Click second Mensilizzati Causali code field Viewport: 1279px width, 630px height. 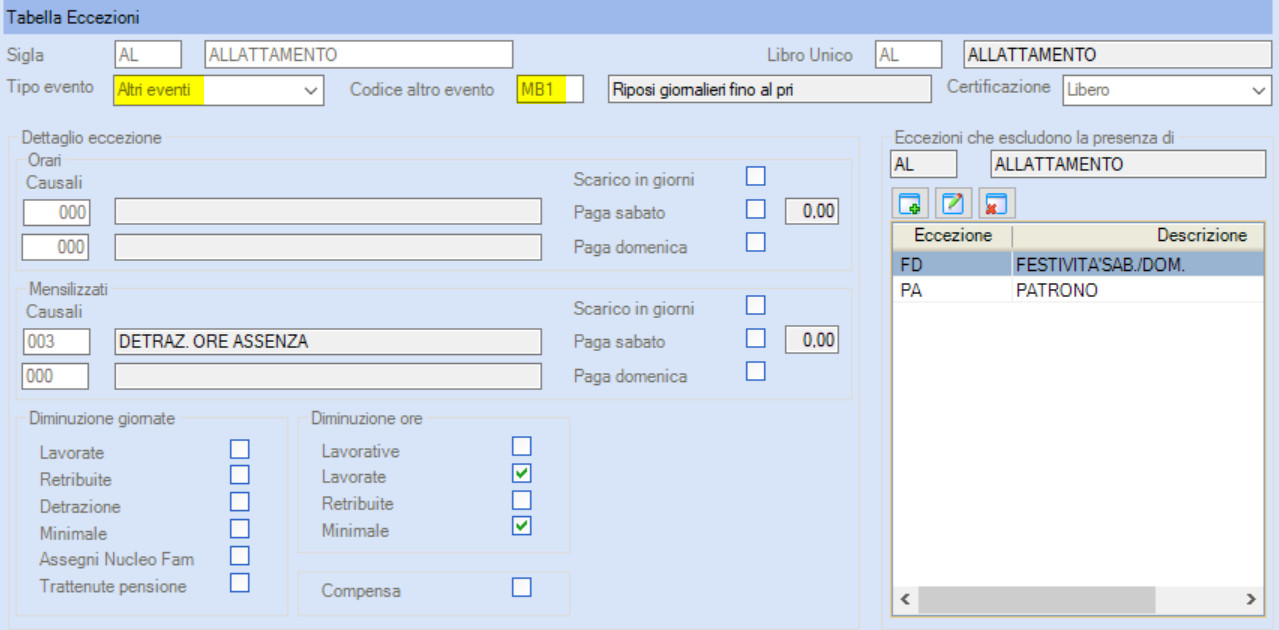56,376
